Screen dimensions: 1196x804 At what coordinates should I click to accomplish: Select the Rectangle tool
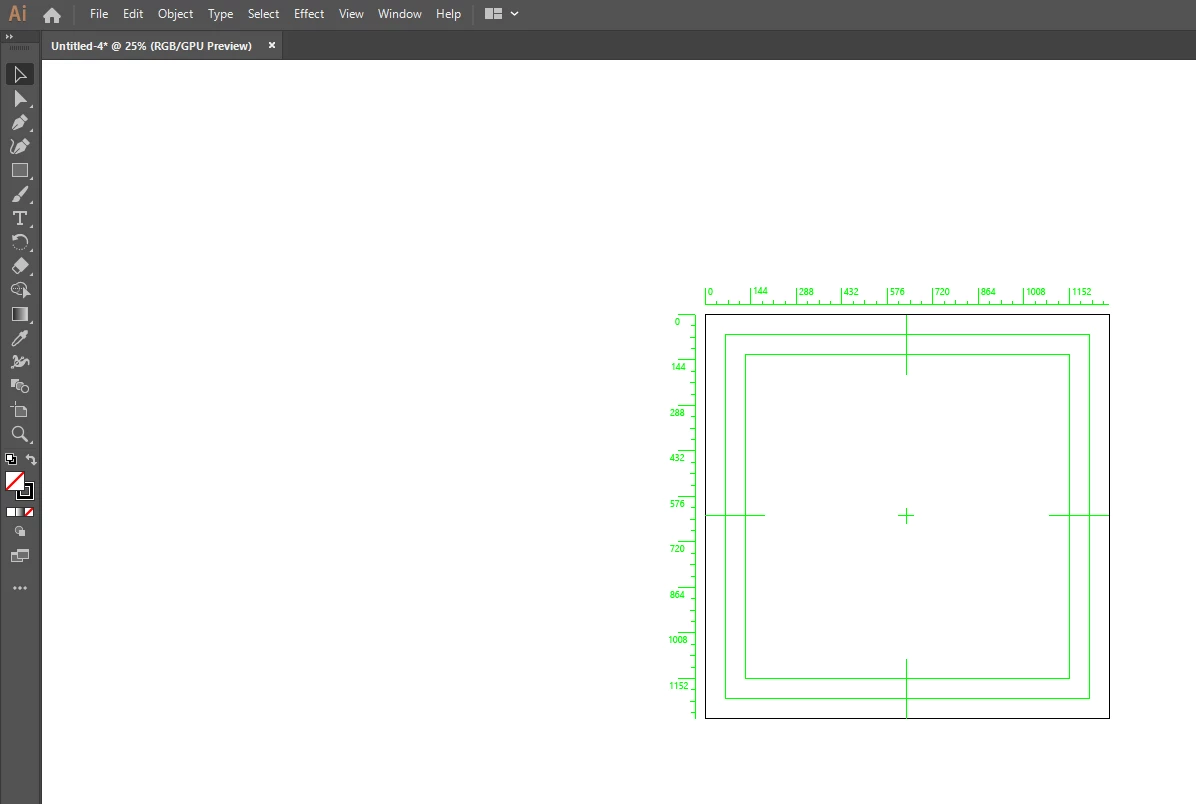(x=20, y=171)
